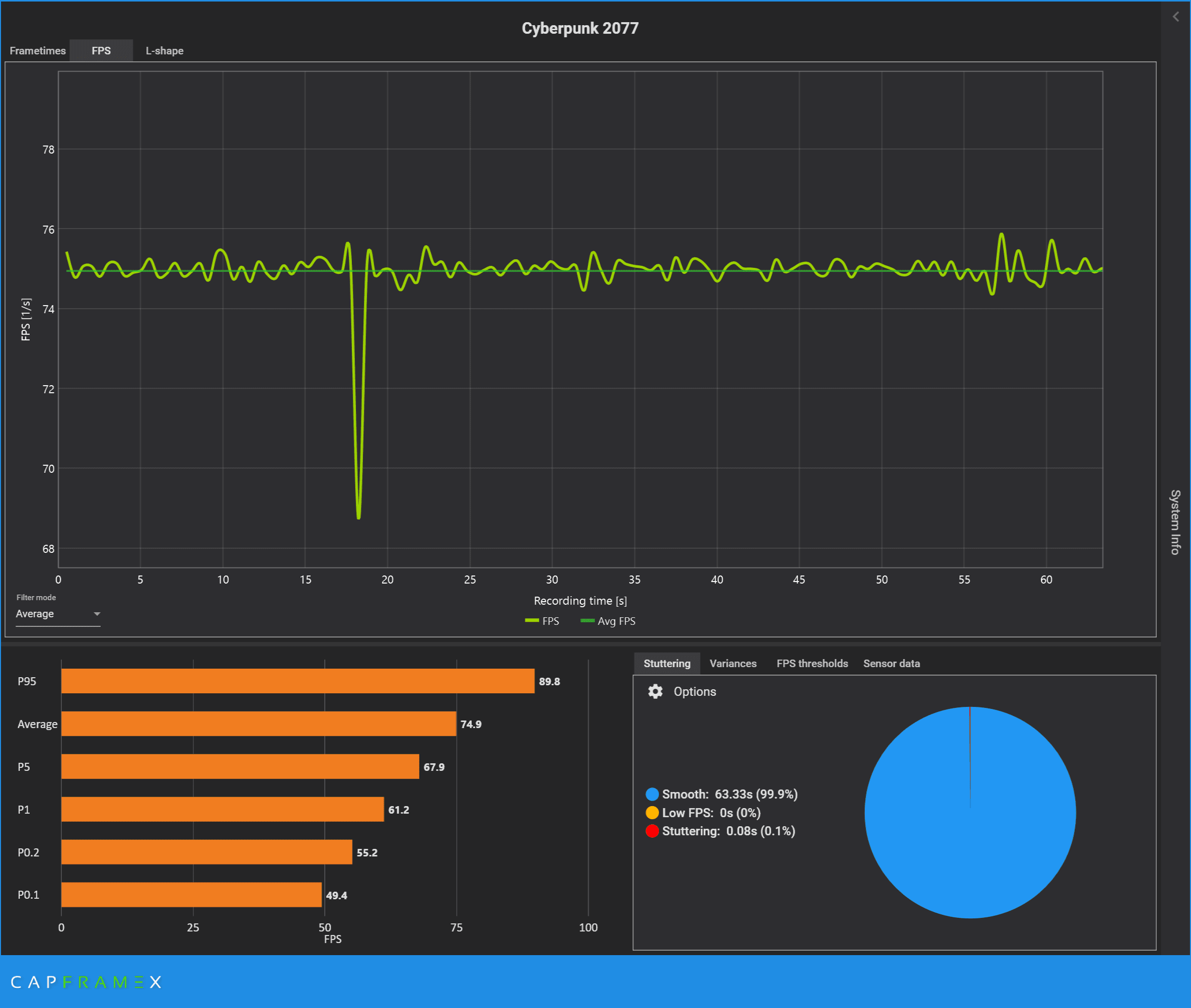The image size is (1191, 1008).
Task: Click the 55.2 value label
Action: pos(367,852)
